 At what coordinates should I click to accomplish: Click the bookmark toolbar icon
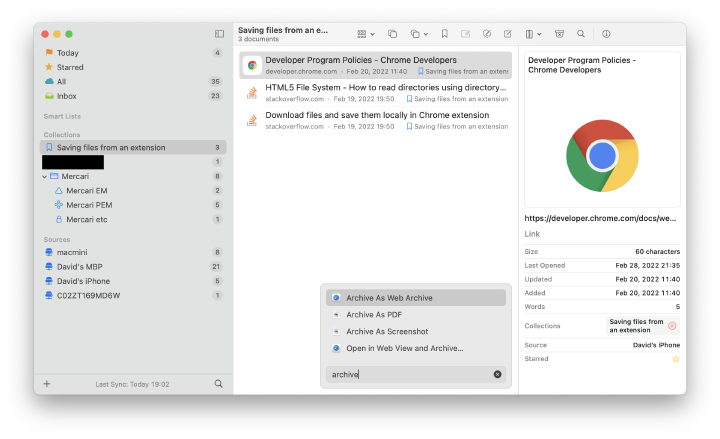pyautogui.click(x=444, y=34)
